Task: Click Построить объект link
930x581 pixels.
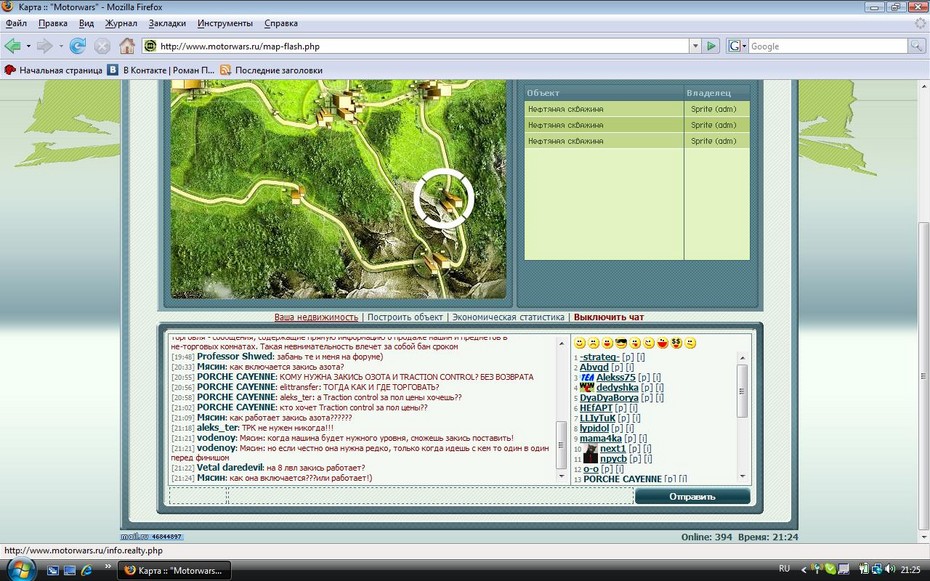Action: tap(405, 317)
